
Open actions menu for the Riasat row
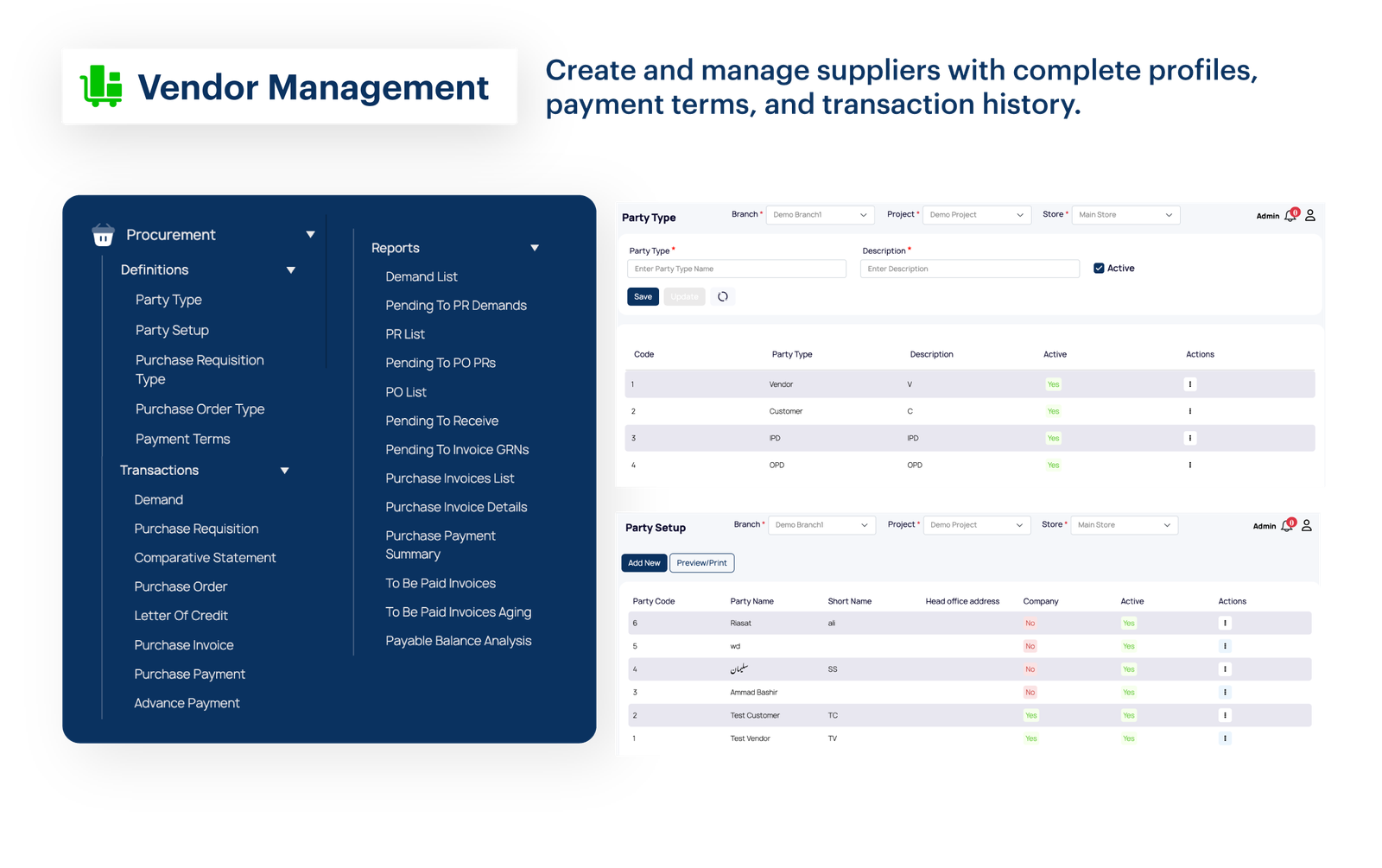(1225, 623)
